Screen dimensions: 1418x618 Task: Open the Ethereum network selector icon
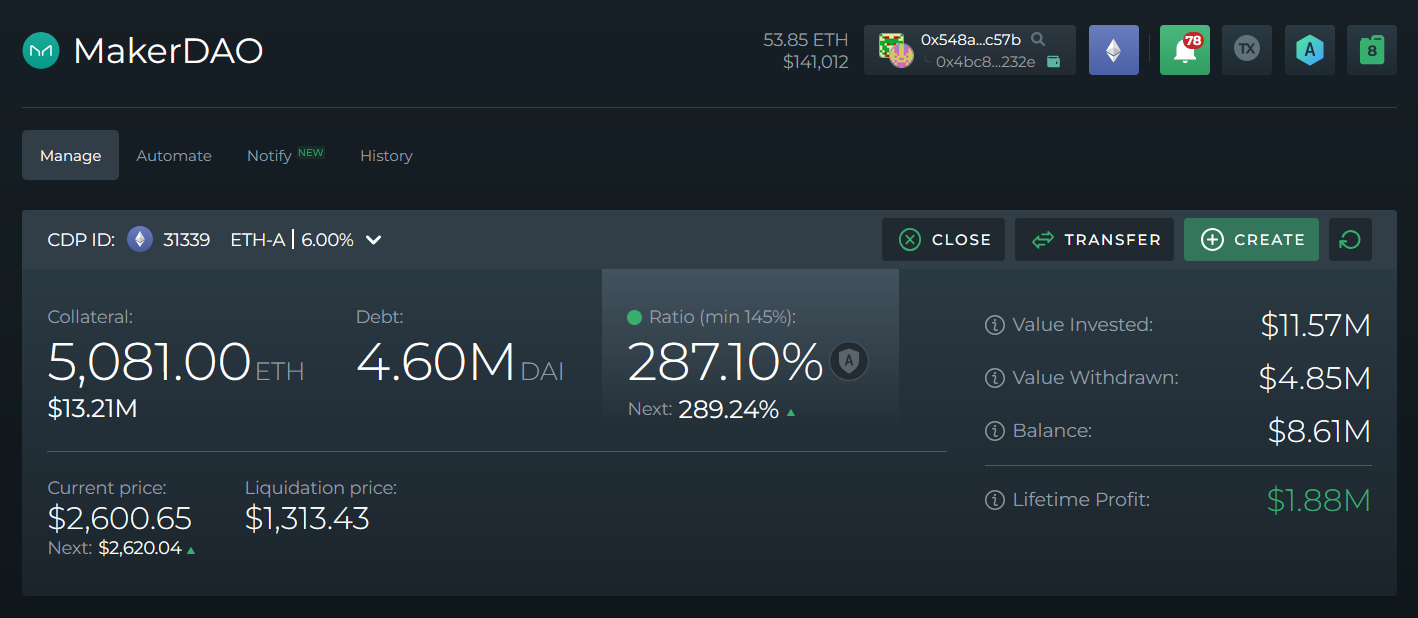[1113, 50]
